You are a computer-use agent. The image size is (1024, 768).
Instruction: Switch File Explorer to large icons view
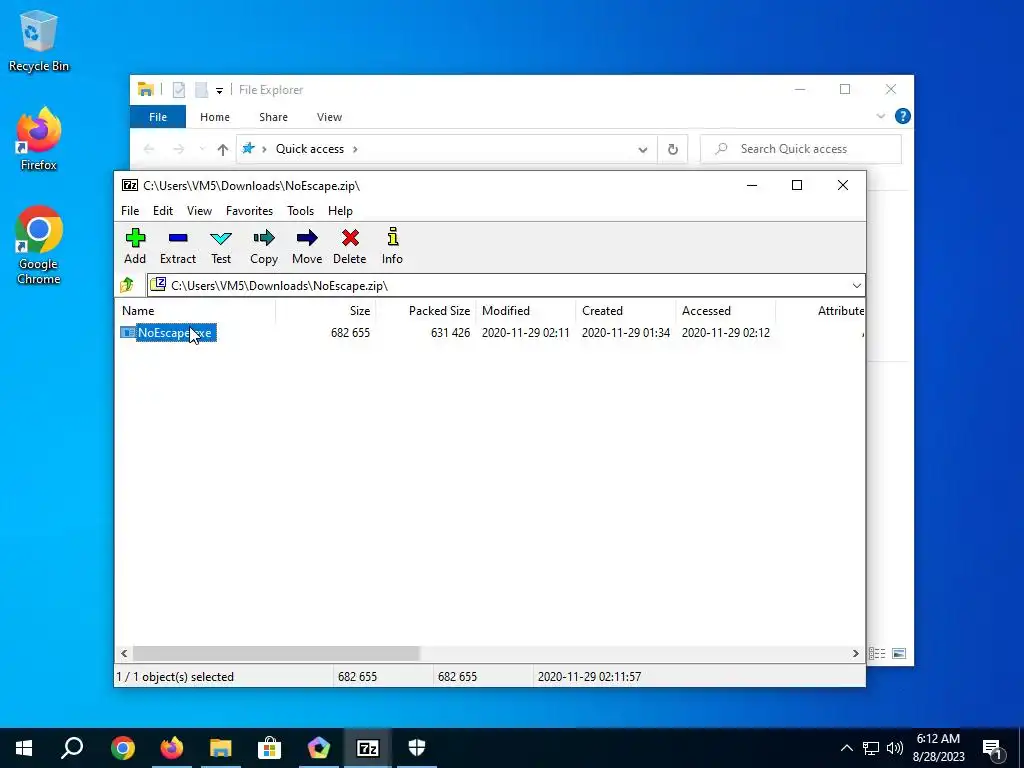(899, 653)
